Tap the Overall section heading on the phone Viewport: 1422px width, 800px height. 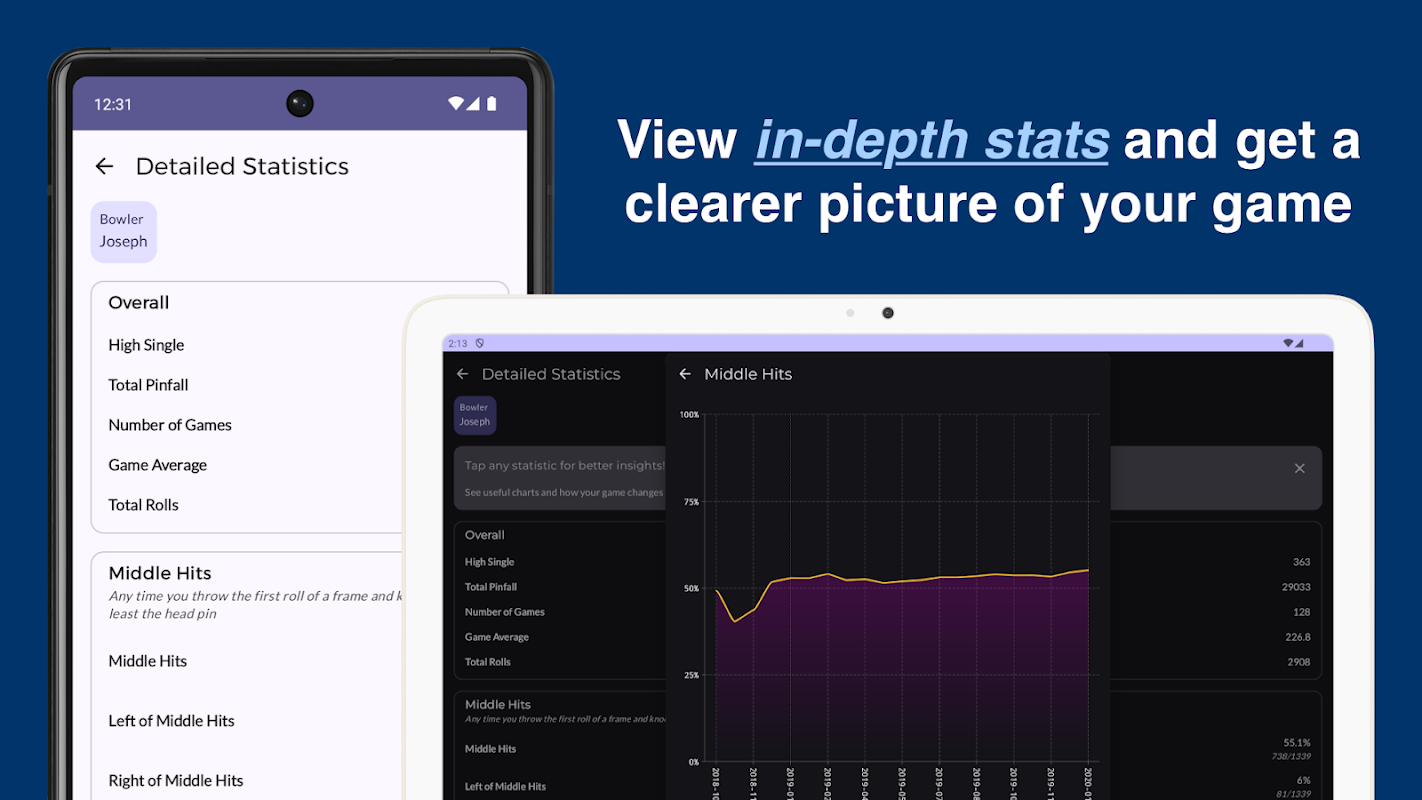tap(139, 303)
